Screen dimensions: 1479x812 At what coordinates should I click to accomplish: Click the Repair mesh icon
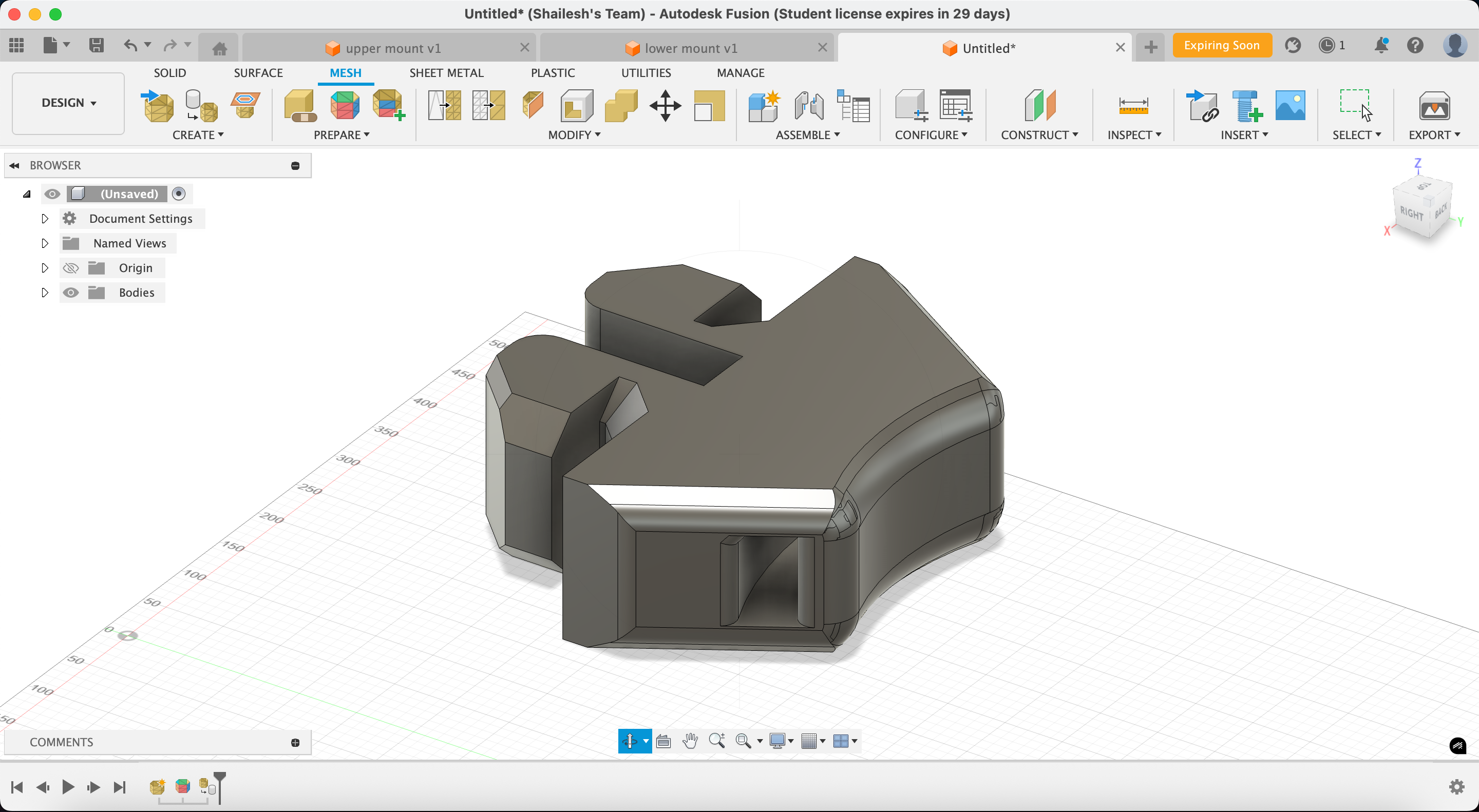[300, 106]
